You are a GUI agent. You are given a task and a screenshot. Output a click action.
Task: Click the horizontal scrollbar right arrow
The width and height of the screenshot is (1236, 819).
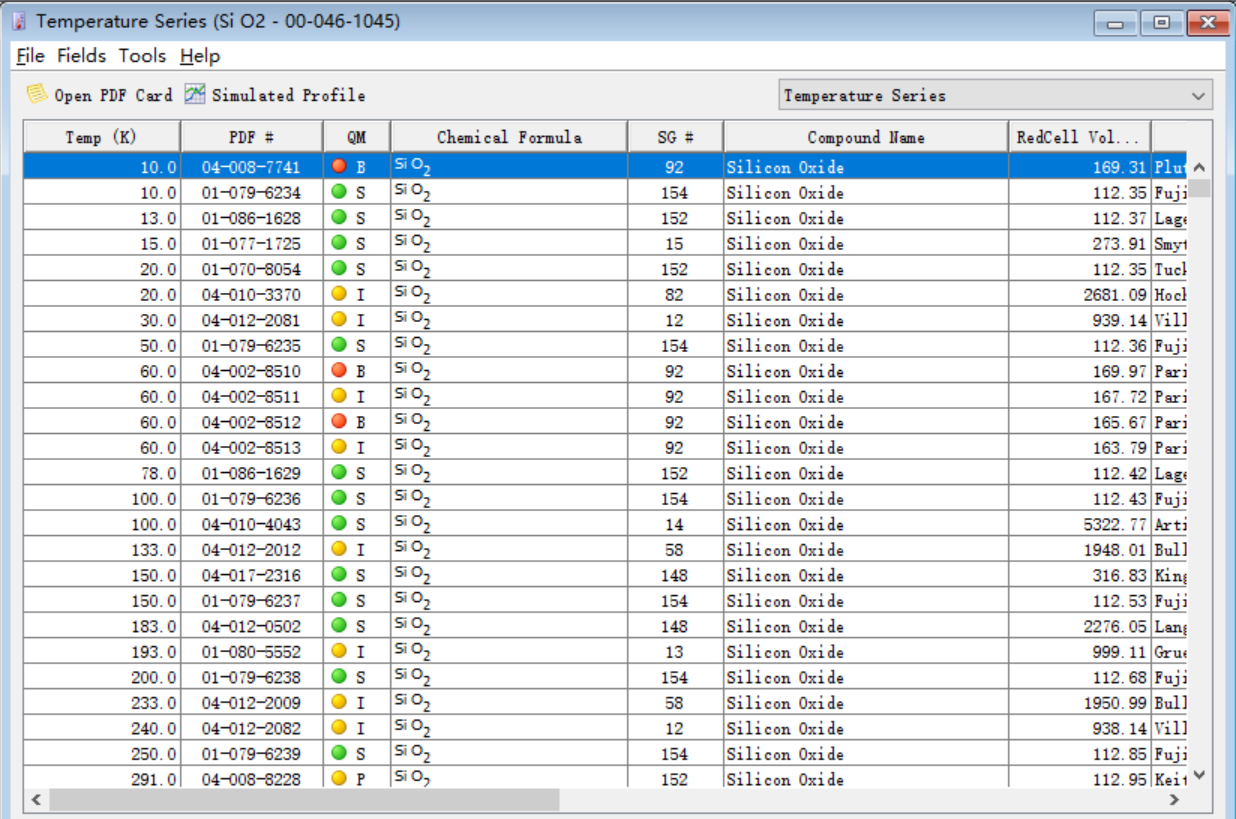tap(1175, 799)
